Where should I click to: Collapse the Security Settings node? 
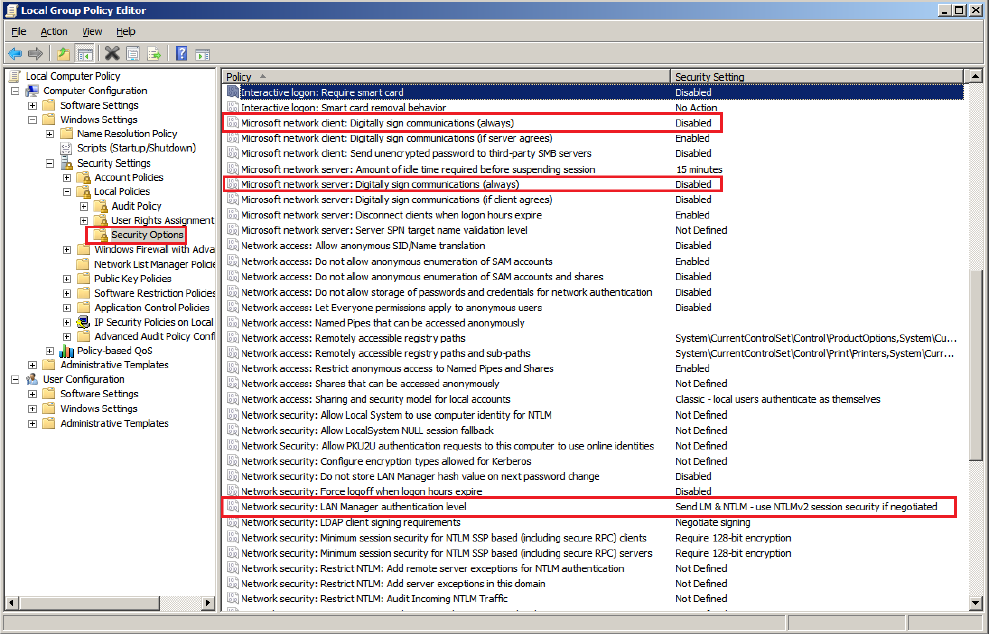pos(49,163)
